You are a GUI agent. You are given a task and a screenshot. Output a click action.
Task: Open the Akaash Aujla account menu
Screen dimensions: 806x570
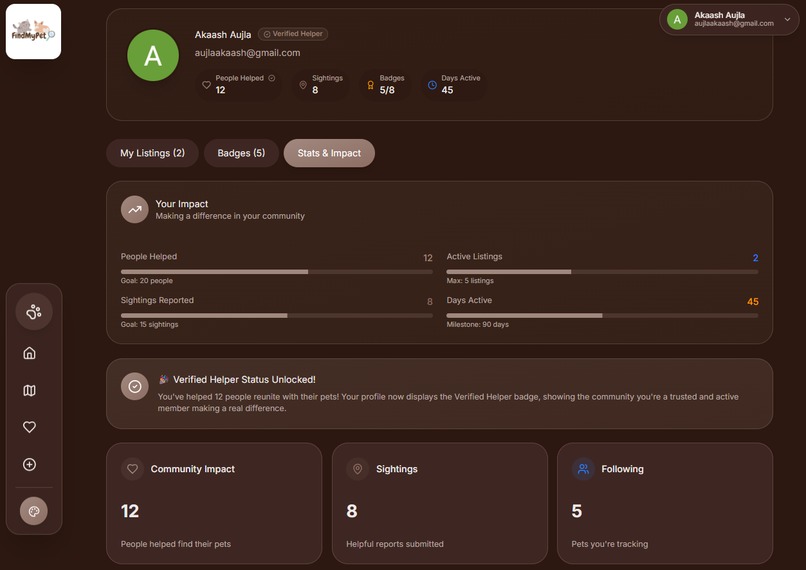pyautogui.click(x=729, y=20)
